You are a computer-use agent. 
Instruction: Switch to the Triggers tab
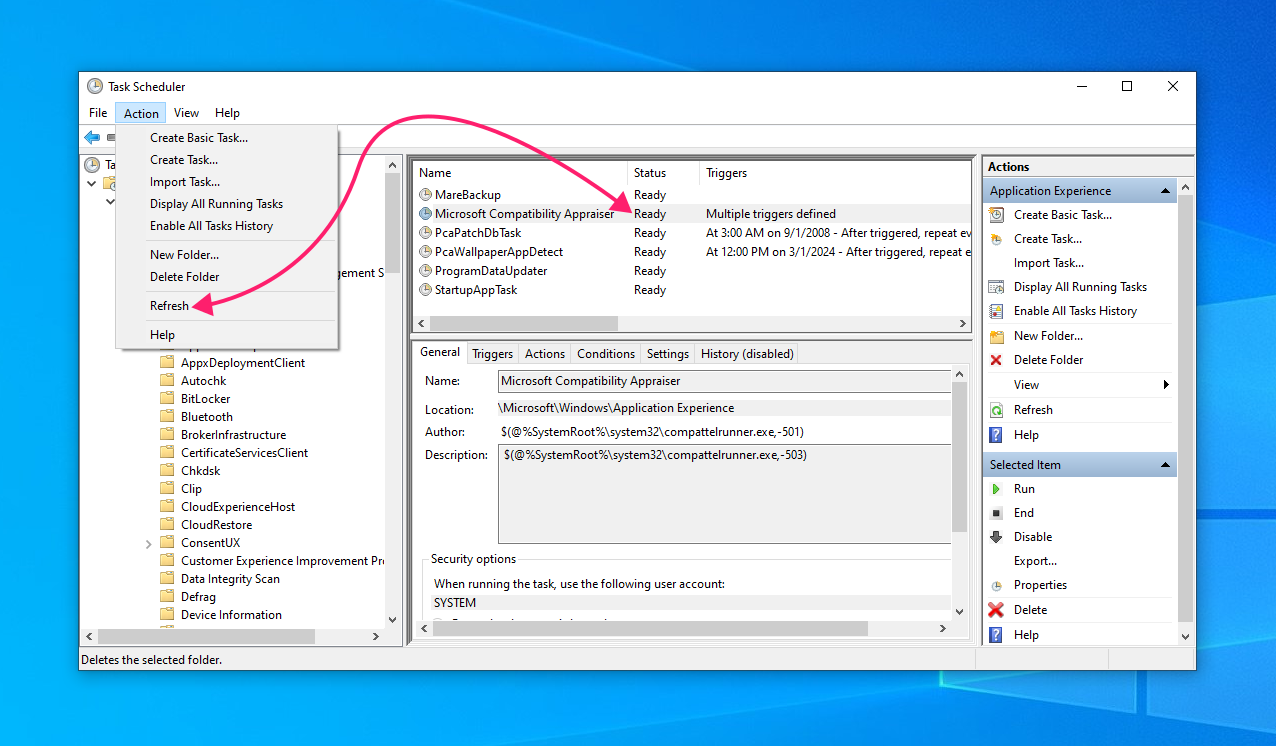pyautogui.click(x=492, y=354)
